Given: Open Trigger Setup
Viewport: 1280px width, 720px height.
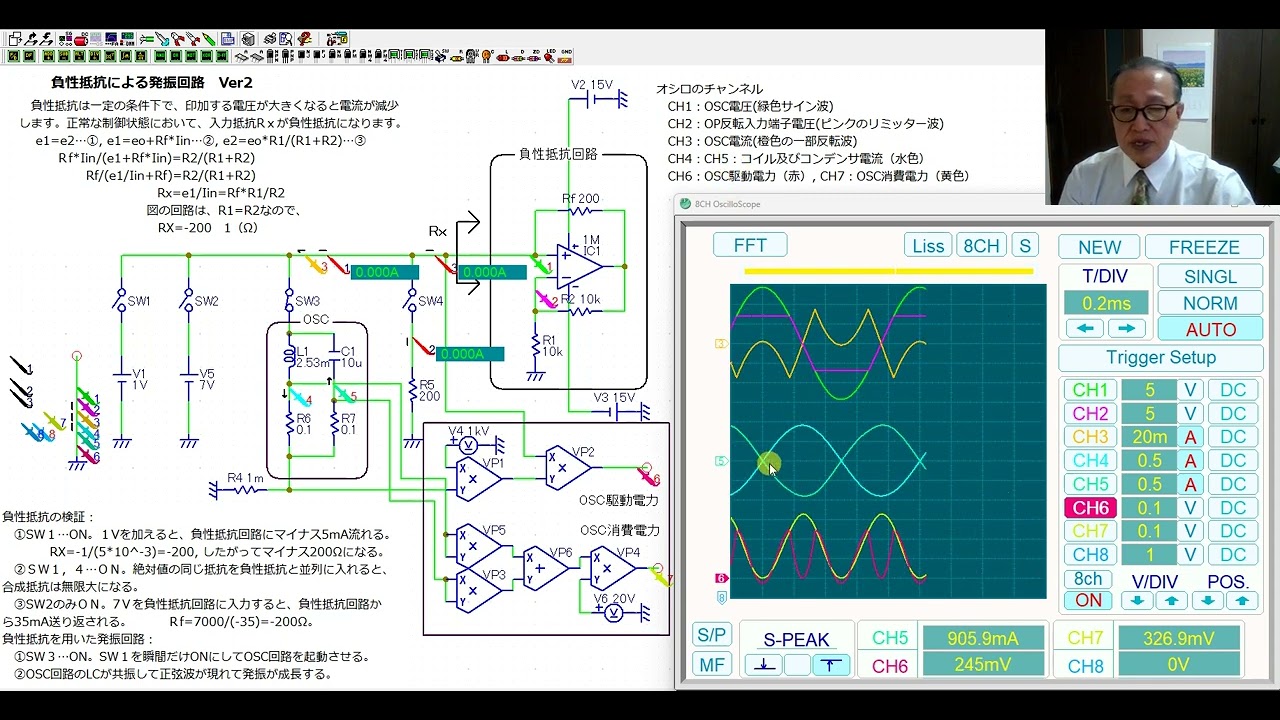Looking at the screenshot, I should 1161,357.
